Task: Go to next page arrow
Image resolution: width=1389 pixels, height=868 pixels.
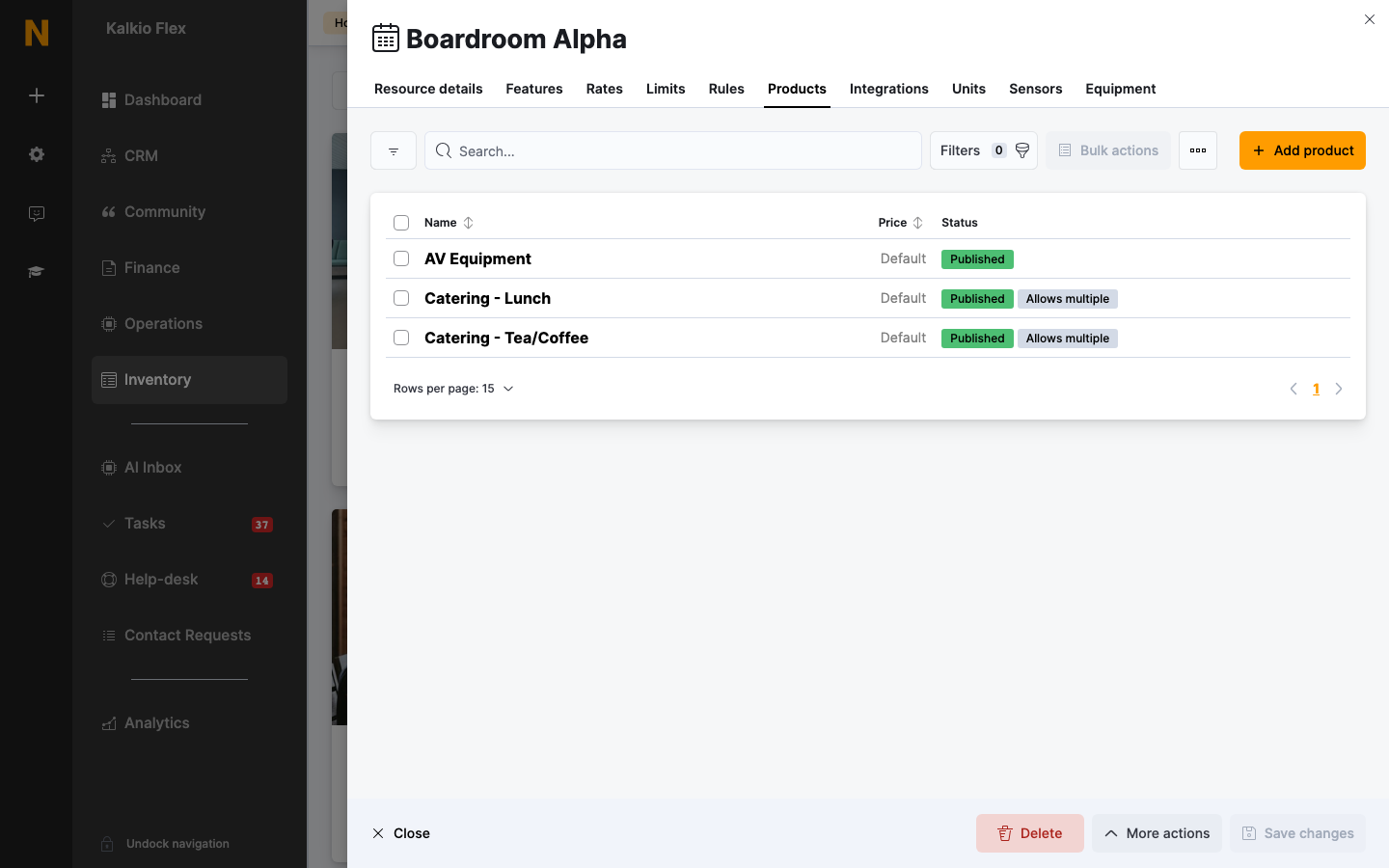Action: pyautogui.click(x=1339, y=389)
